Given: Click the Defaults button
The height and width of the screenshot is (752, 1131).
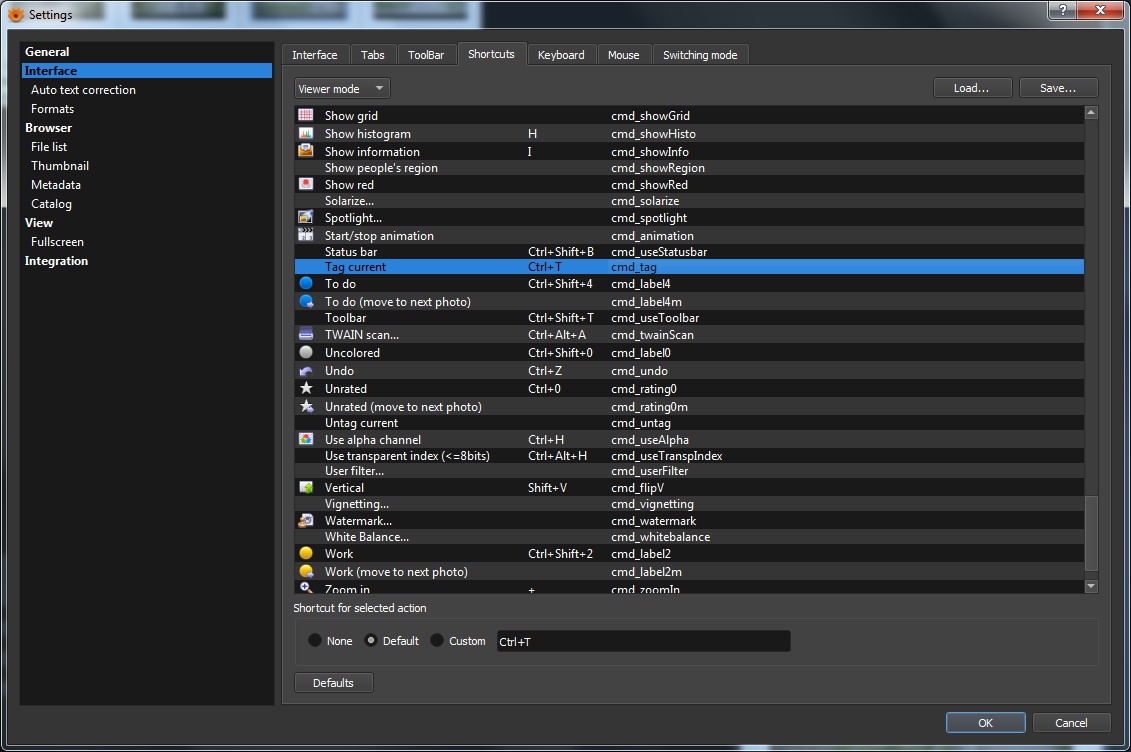Looking at the screenshot, I should (333, 683).
